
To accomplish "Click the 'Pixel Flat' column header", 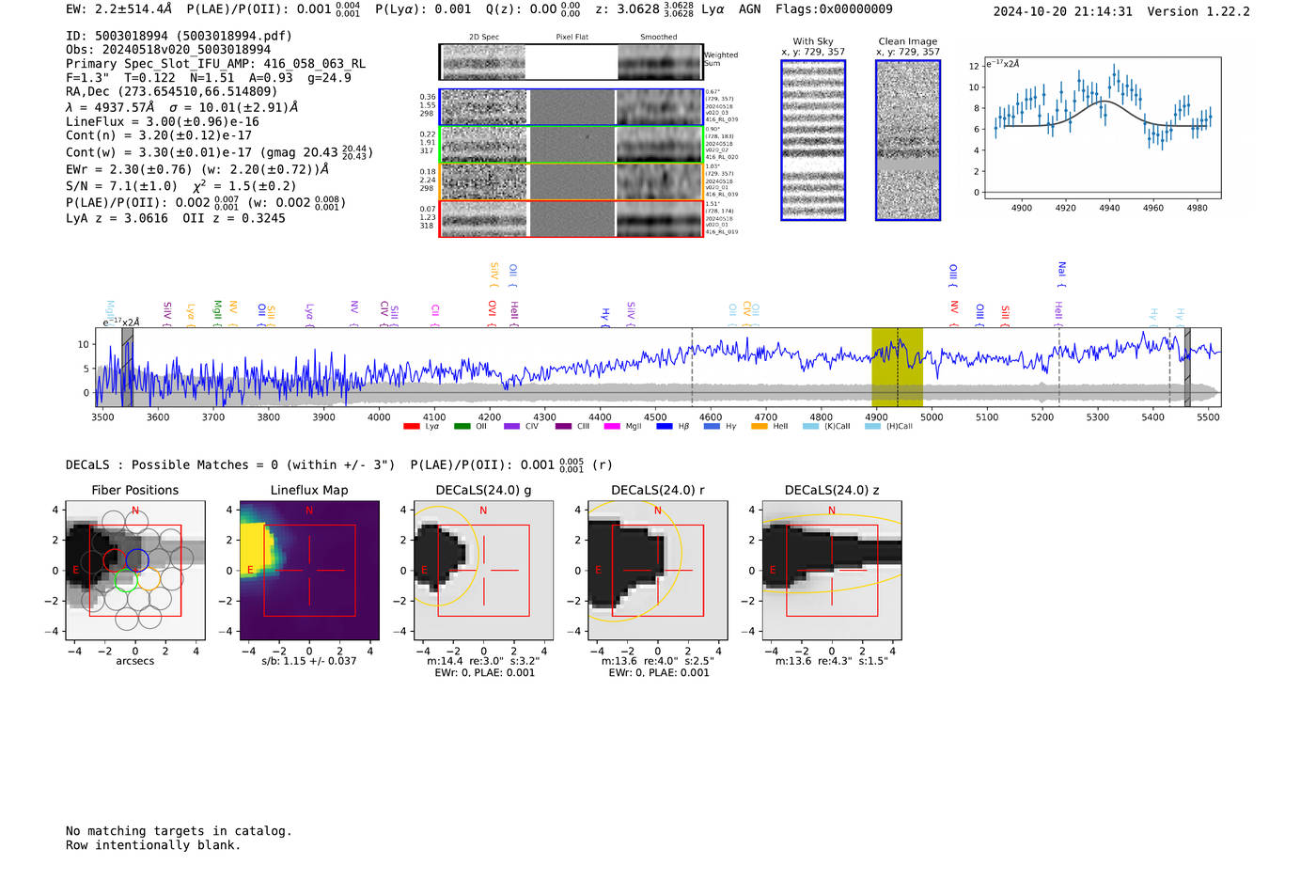I will click(572, 38).
